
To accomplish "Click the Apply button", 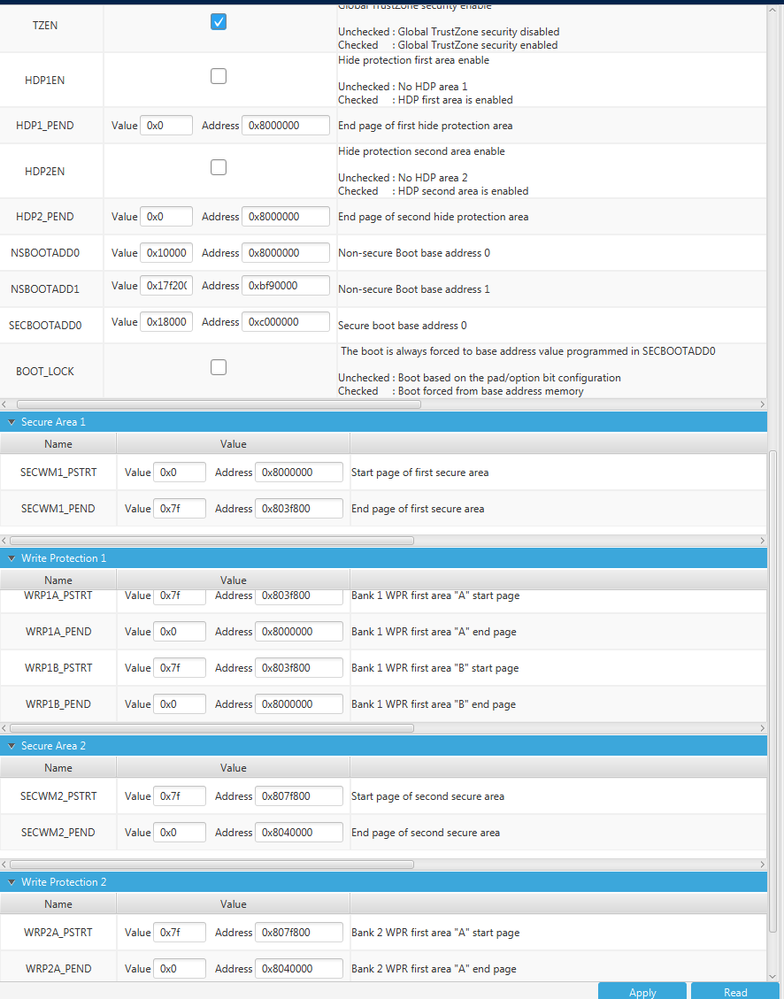I will [x=642, y=992].
